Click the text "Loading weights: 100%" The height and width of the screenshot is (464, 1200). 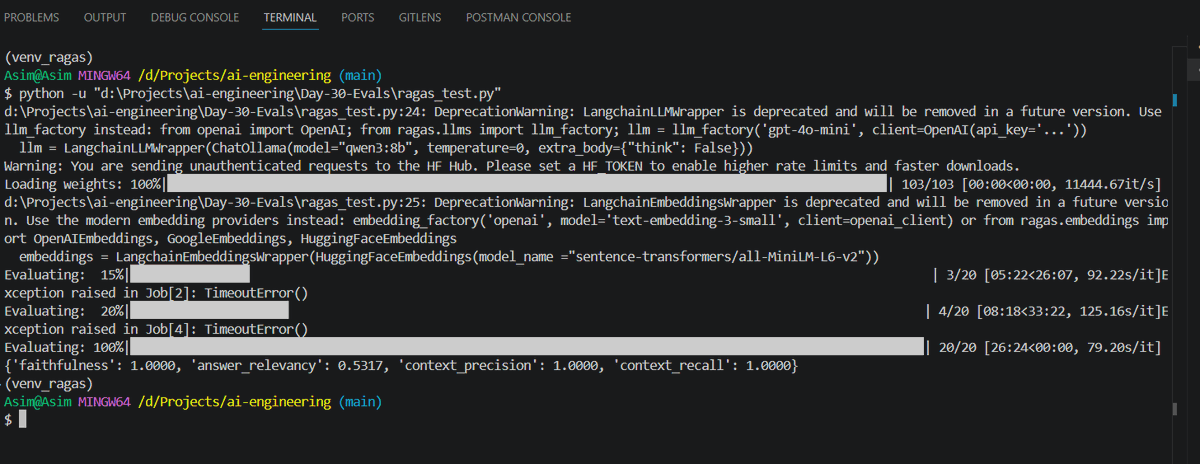(x=83, y=184)
